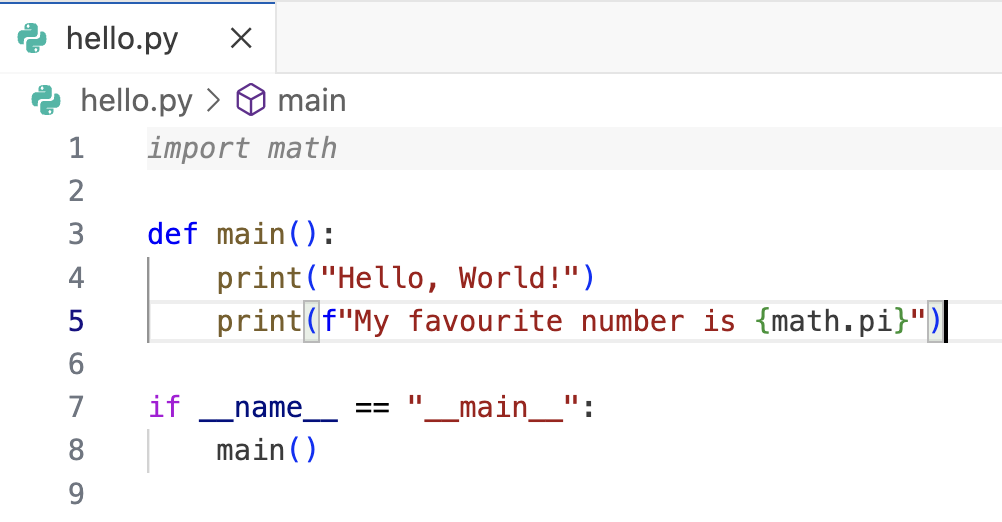Select the hello.py editor tab

137,38
